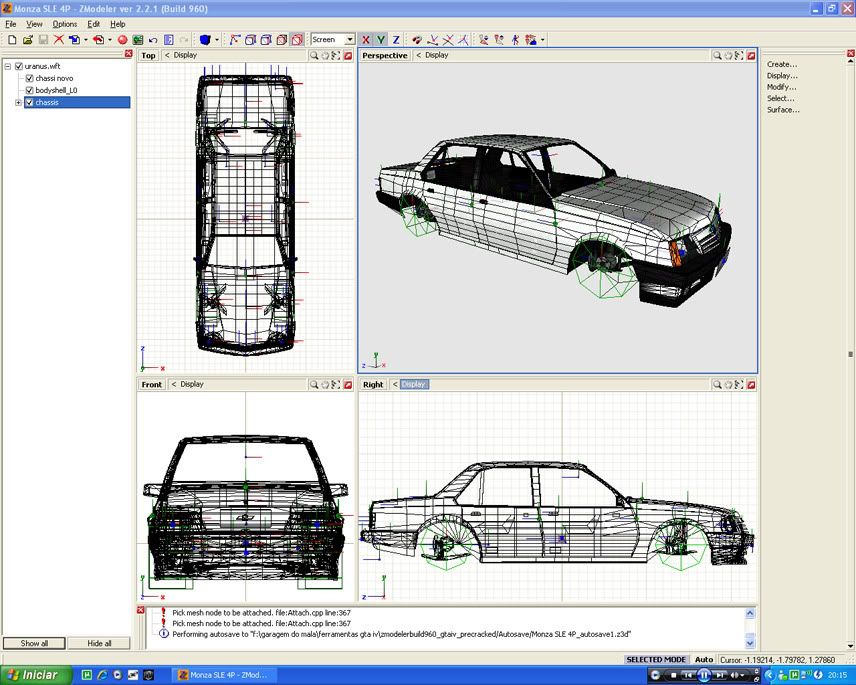Click the Open folder toolbar icon
This screenshot has height=685, width=856.
point(28,40)
